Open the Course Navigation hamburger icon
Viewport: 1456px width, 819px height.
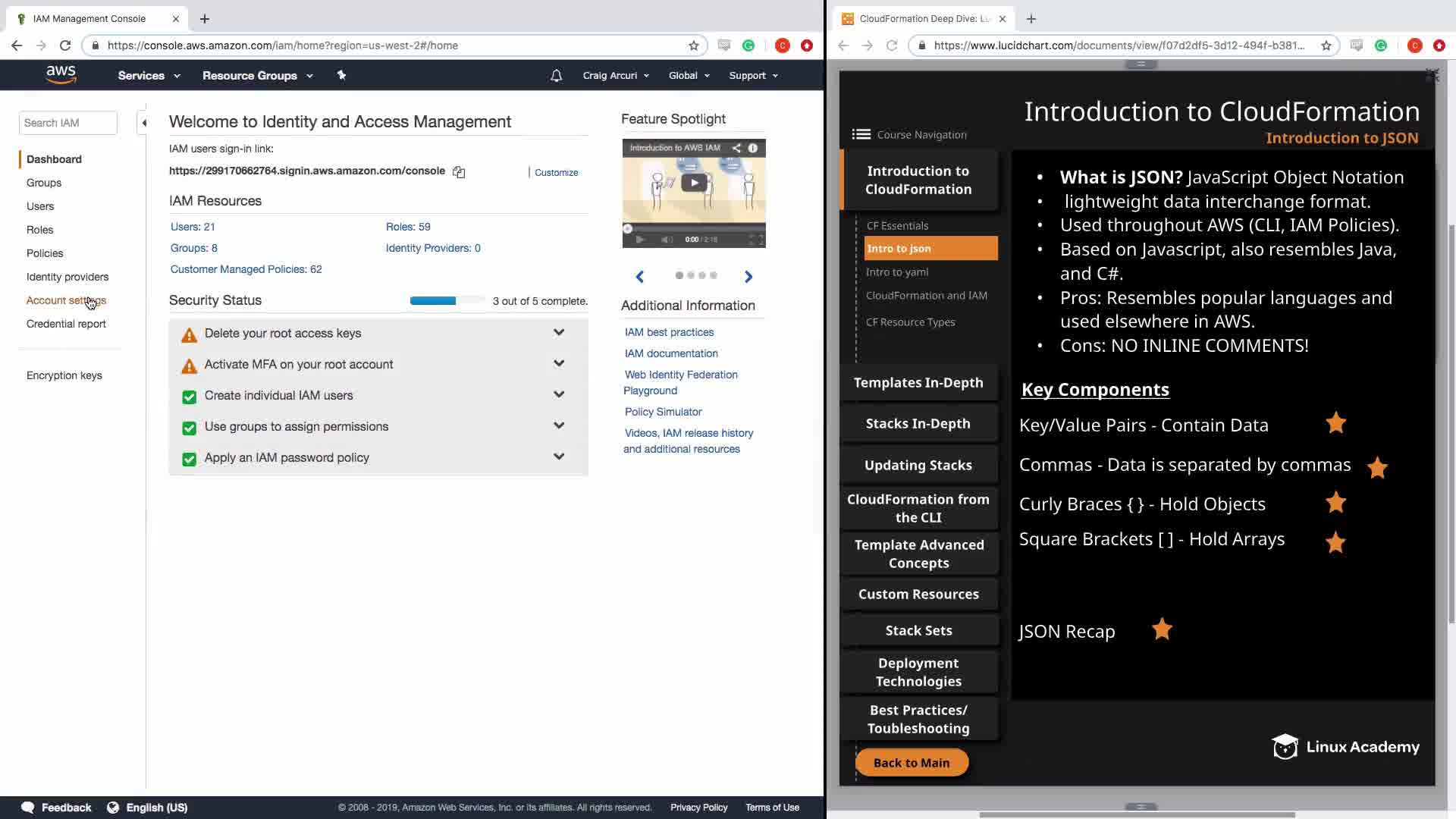click(x=861, y=134)
